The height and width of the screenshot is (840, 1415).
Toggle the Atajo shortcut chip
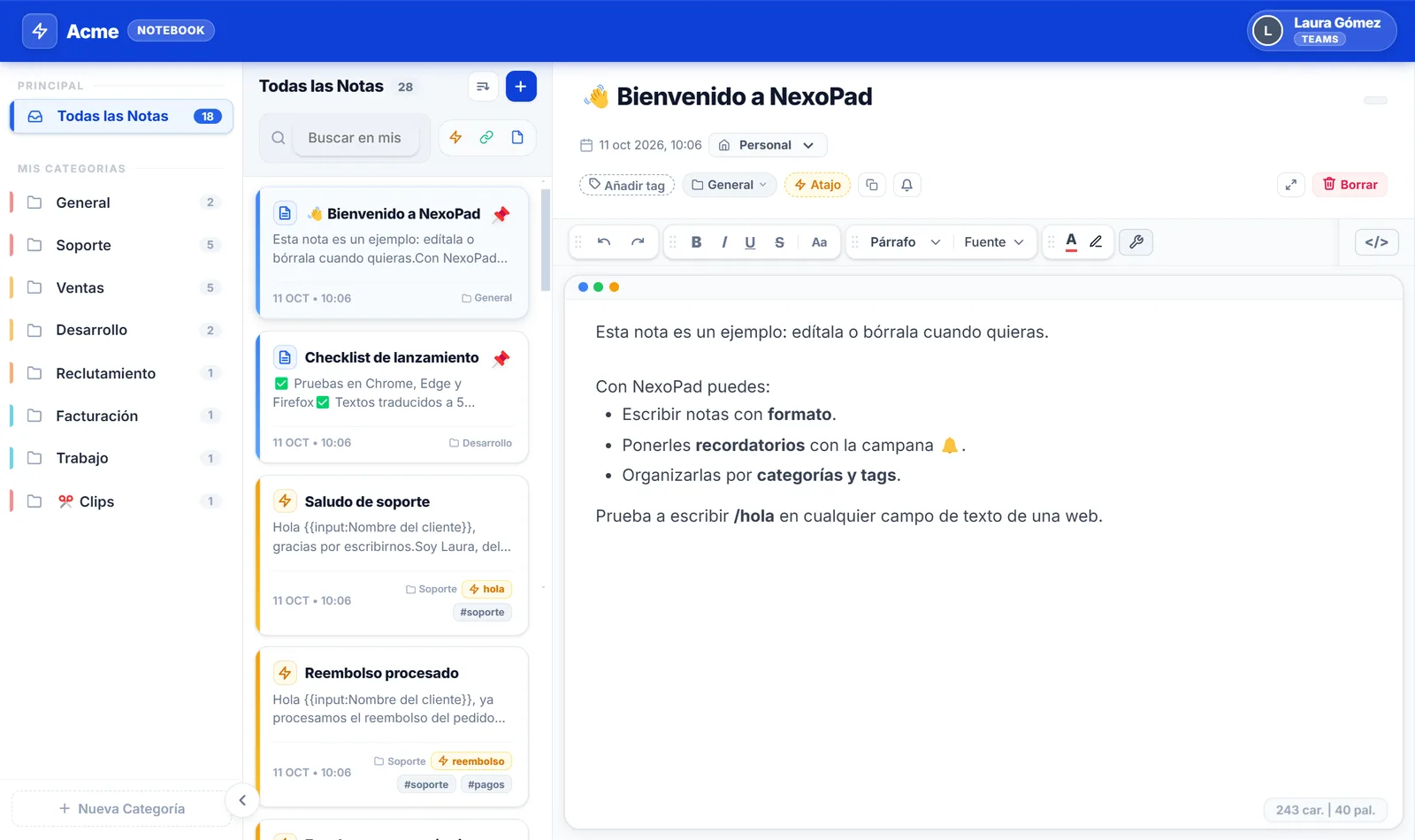click(x=817, y=185)
